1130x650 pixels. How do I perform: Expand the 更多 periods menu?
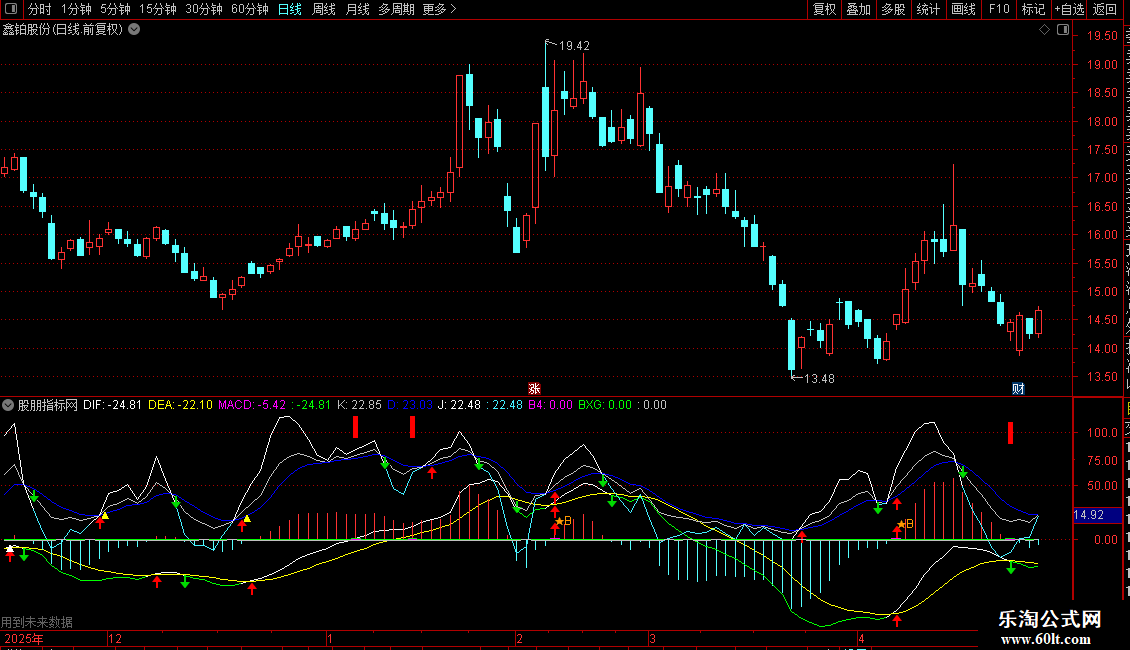pos(439,9)
